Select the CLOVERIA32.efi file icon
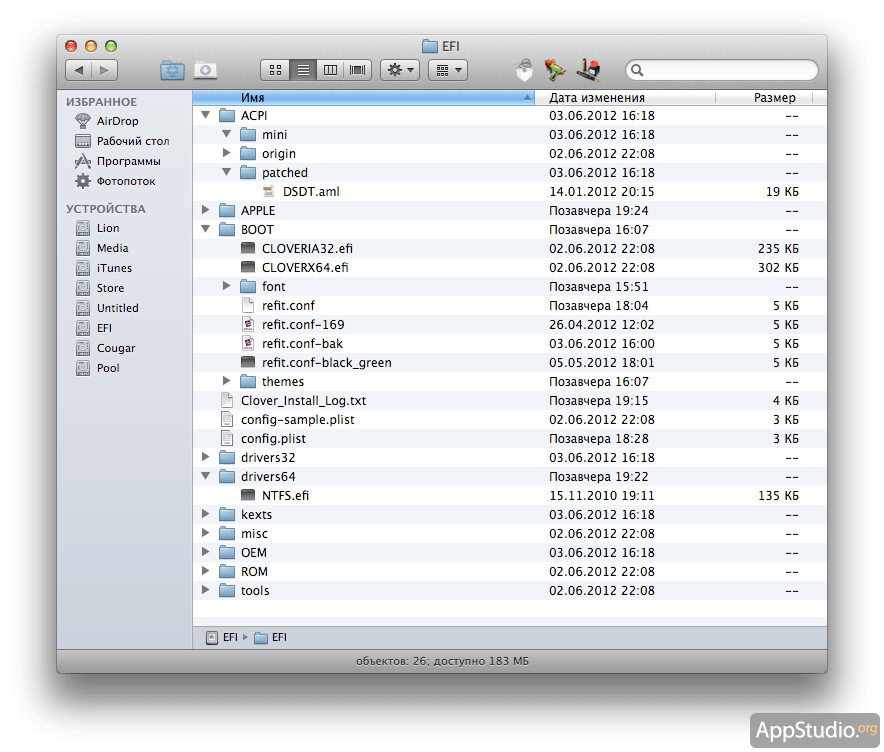Viewport: 884px width, 752px height. (247, 248)
